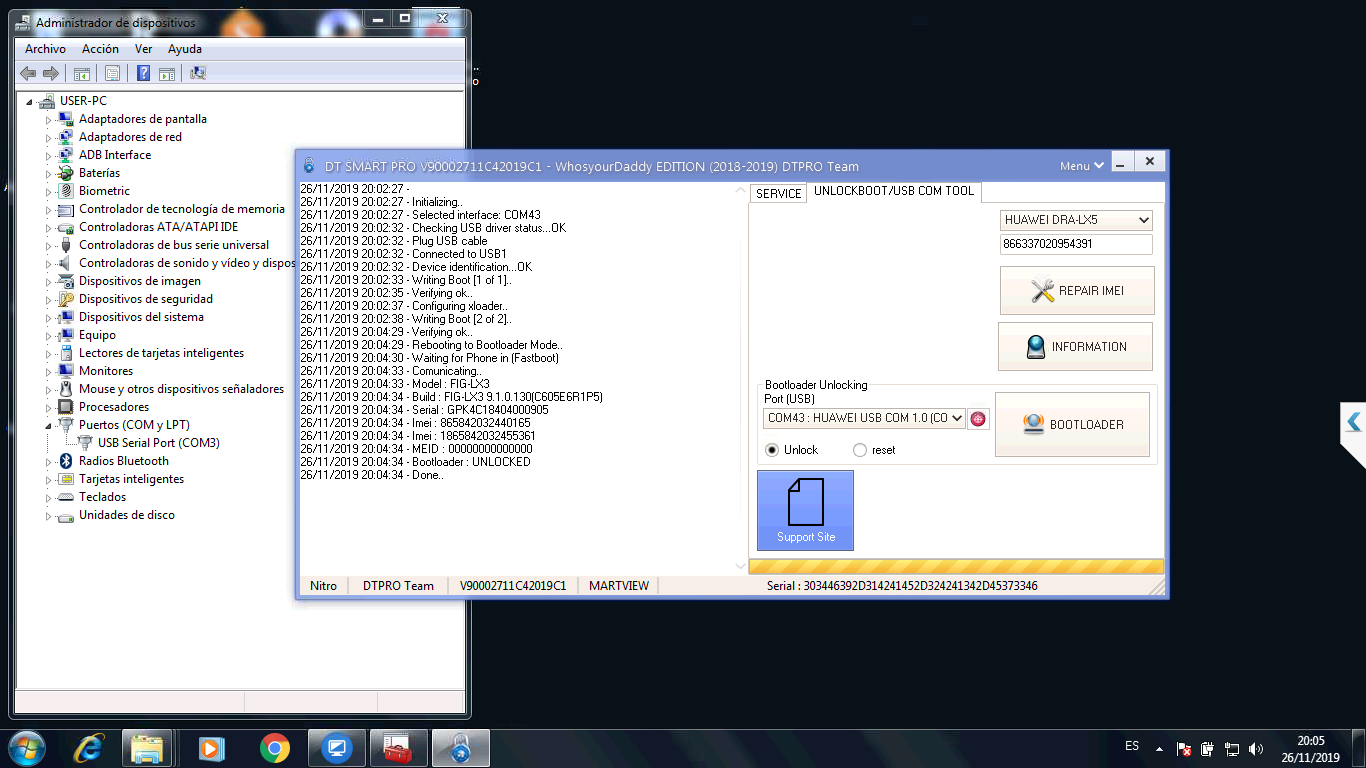Click the REPAIR IMEI button
The height and width of the screenshot is (768, 1366).
click(1077, 291)
